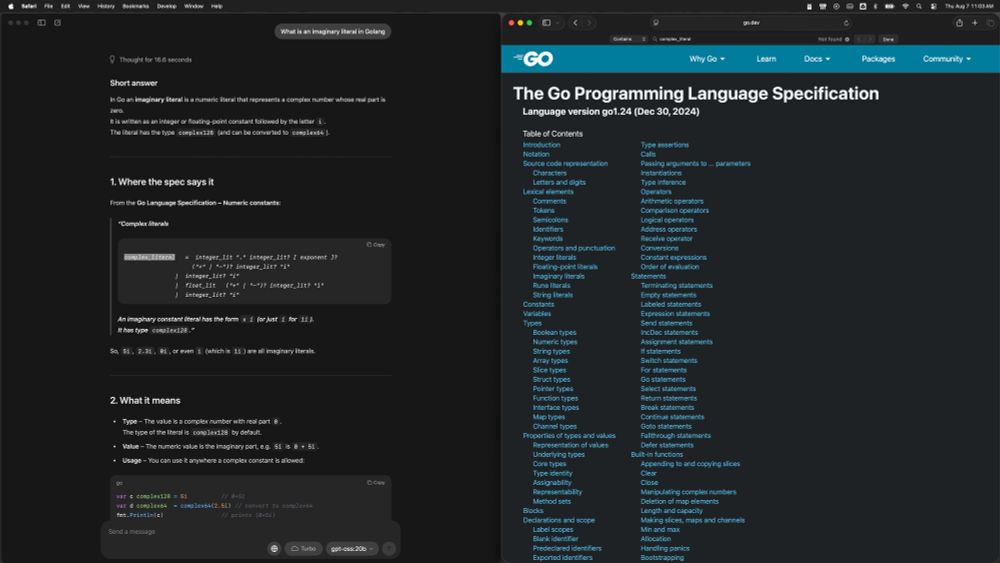Click the Go logo on go.dev
This screenshot has width=1000, height=563.
[533, 59]
